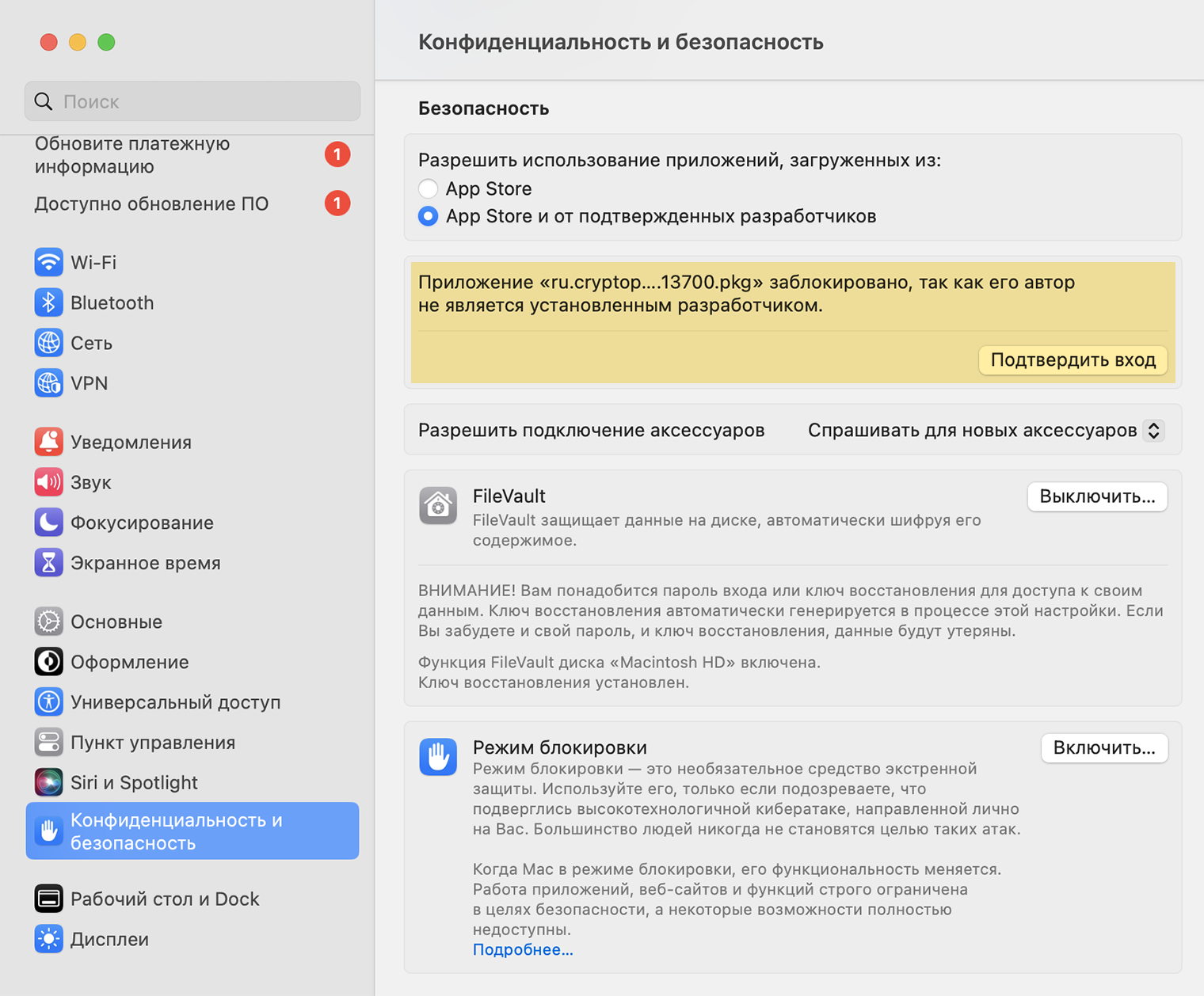Image resolution: width=1204 pixels, height=996 pixels.
Task: Open accessories dropdown Спрашивать для новых аксессуаров
Action: pyautogui.click(x=985, y=430)
